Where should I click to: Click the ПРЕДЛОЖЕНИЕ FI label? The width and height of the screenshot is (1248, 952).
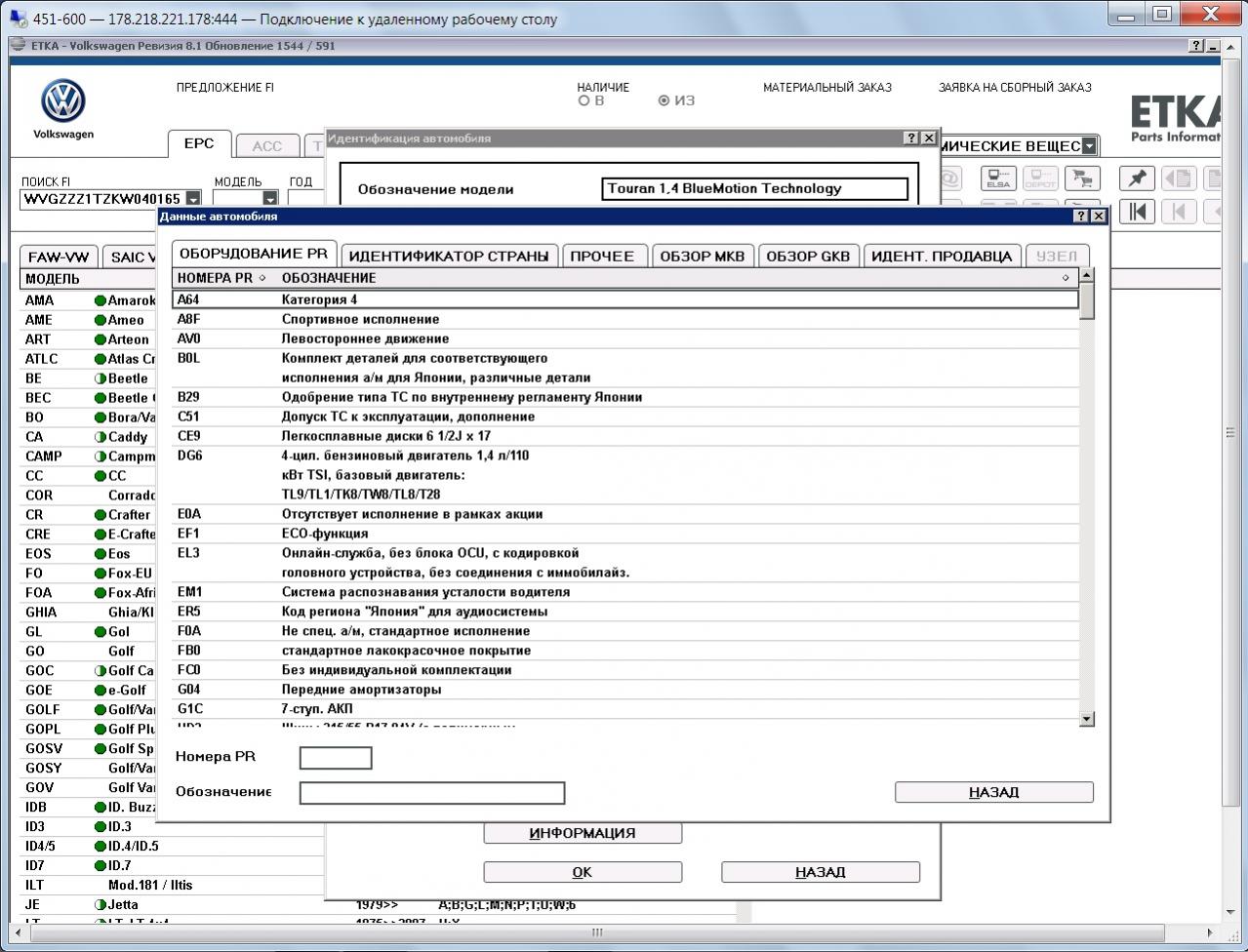[x=225, y=88]
